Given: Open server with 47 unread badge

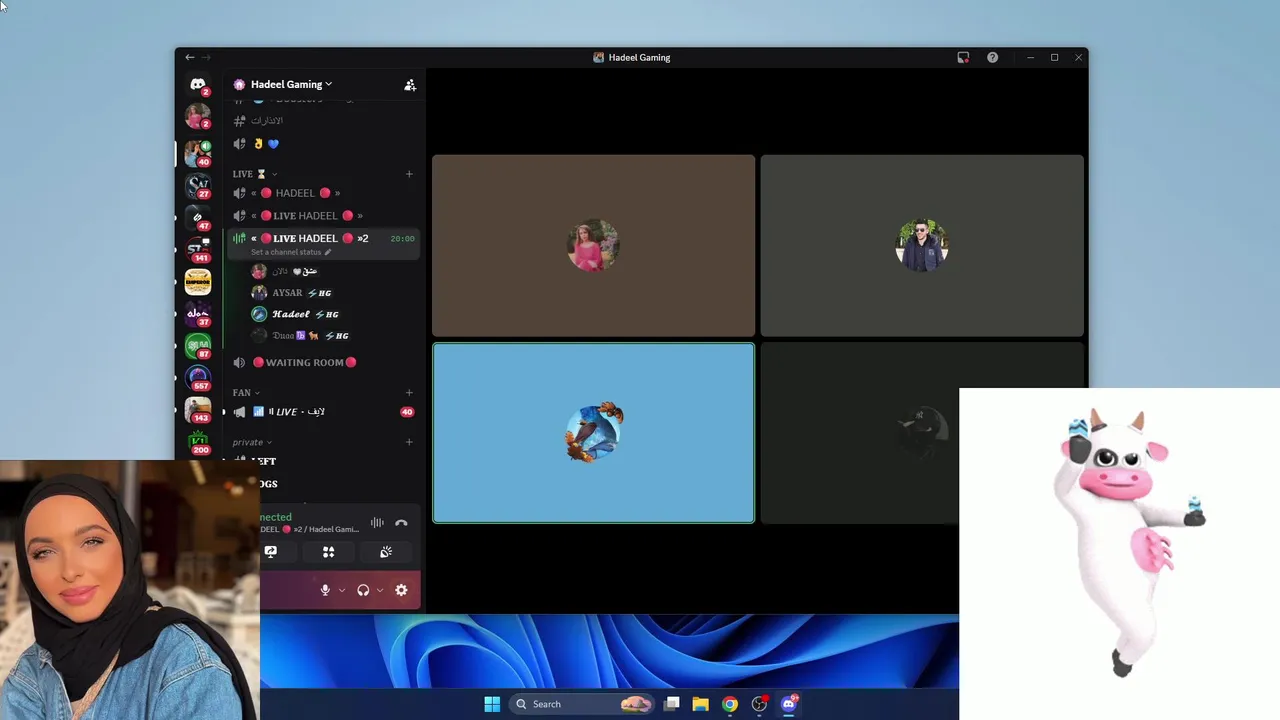Looking at the screenshot, I should click(198, 217).
